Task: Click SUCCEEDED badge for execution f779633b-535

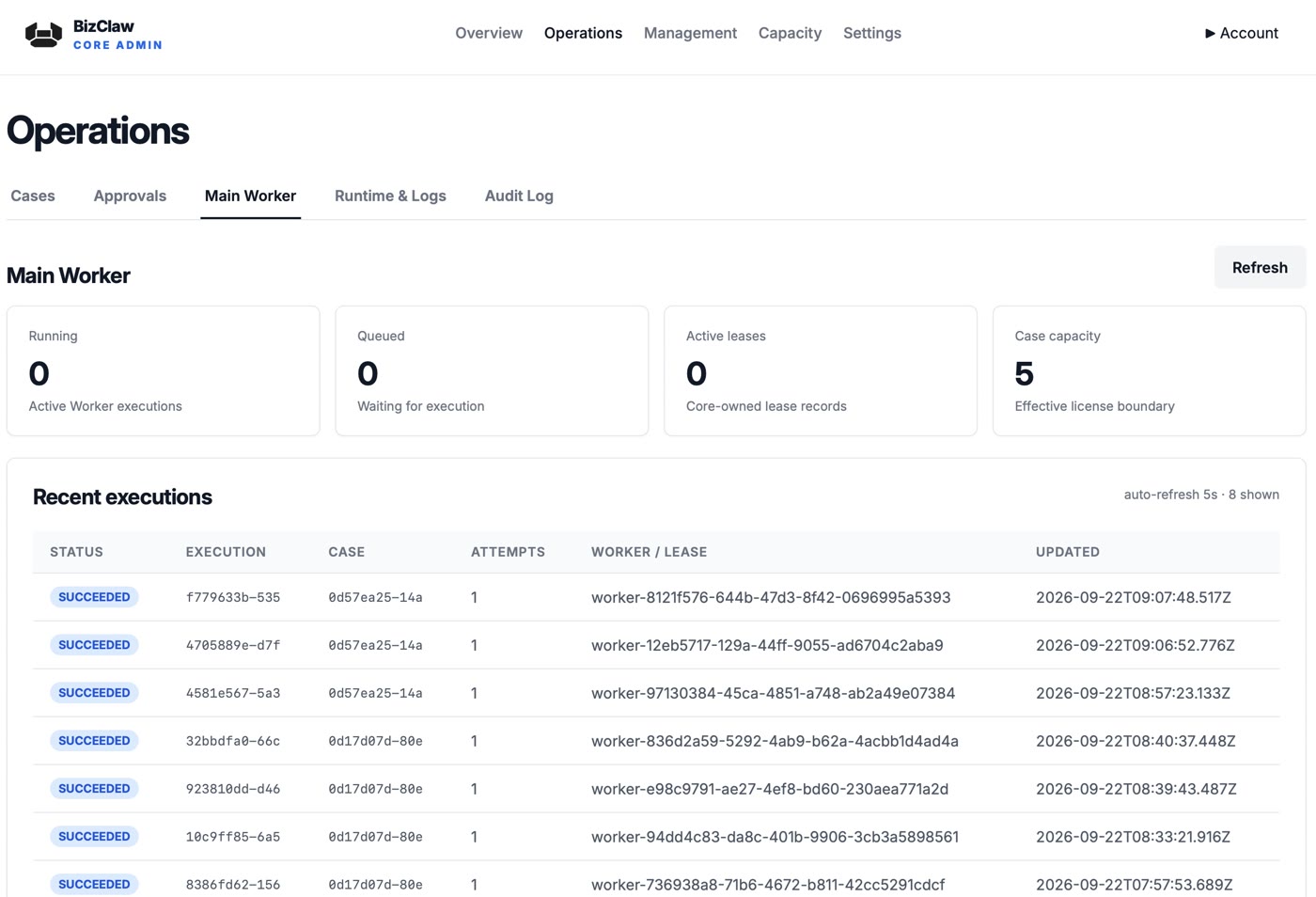Action: click(94, 597)
